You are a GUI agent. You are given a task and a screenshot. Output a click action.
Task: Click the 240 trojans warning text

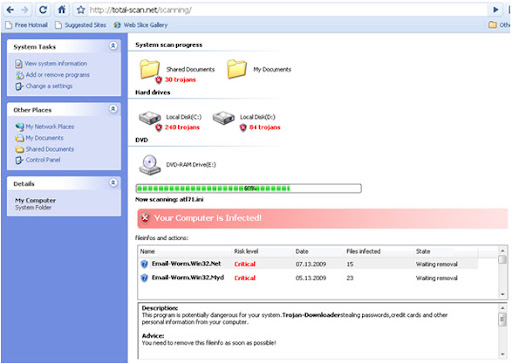click(182, 127)
